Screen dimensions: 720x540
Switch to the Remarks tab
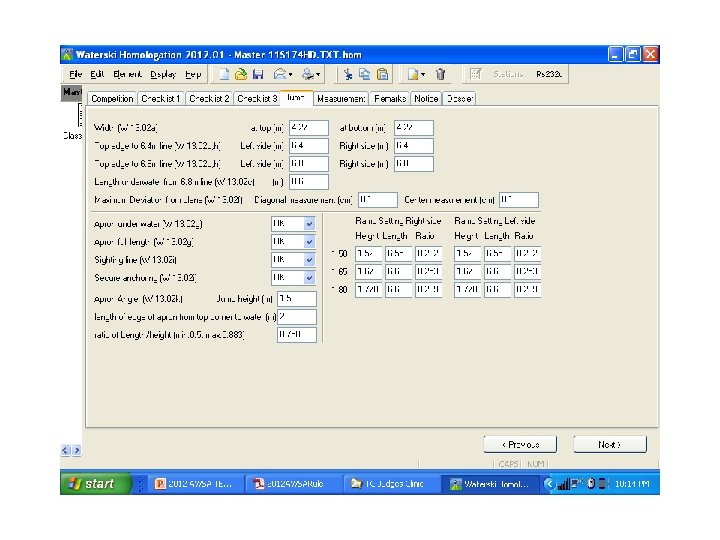[x=390, y=99]
